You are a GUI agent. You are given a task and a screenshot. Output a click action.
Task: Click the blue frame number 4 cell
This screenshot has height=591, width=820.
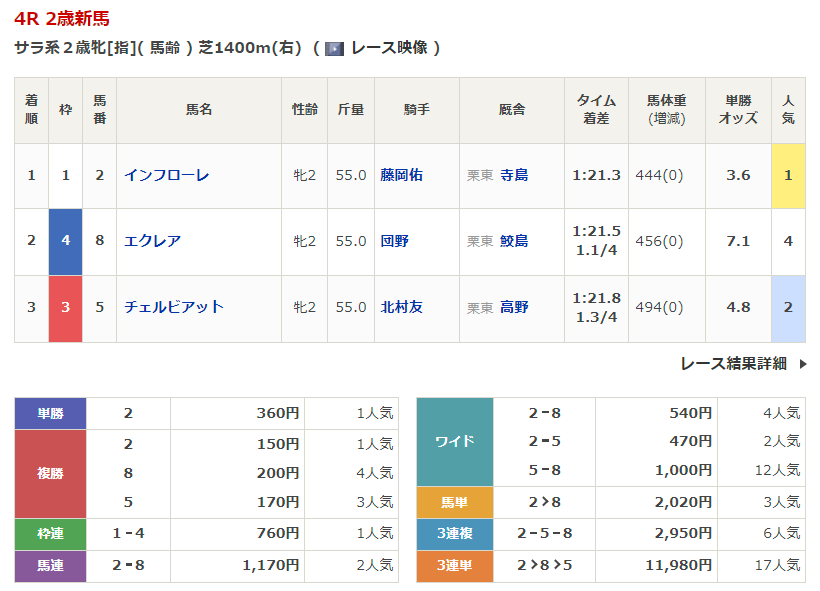pos(66,241)
